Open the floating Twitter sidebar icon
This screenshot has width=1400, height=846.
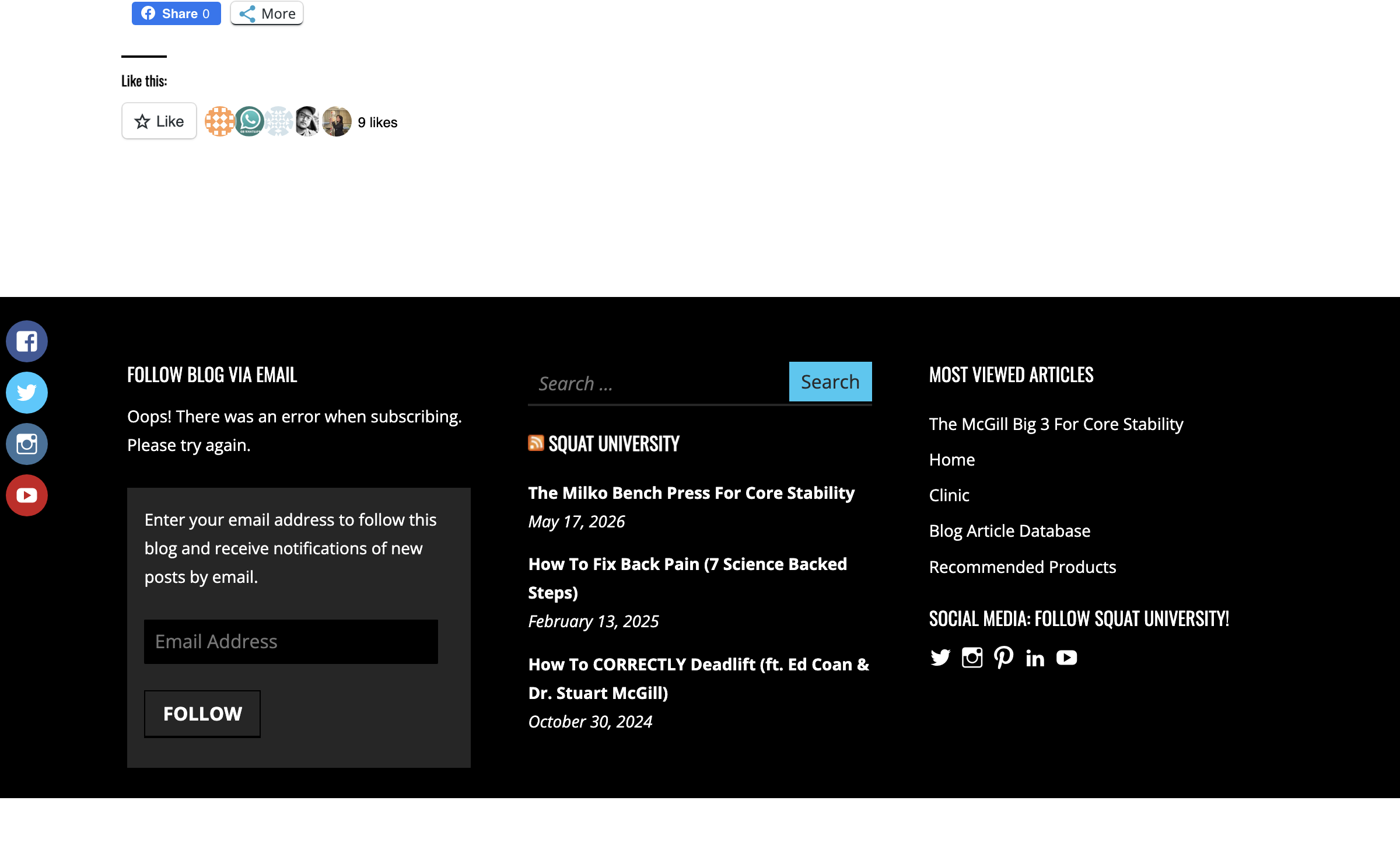pos(27,393)
